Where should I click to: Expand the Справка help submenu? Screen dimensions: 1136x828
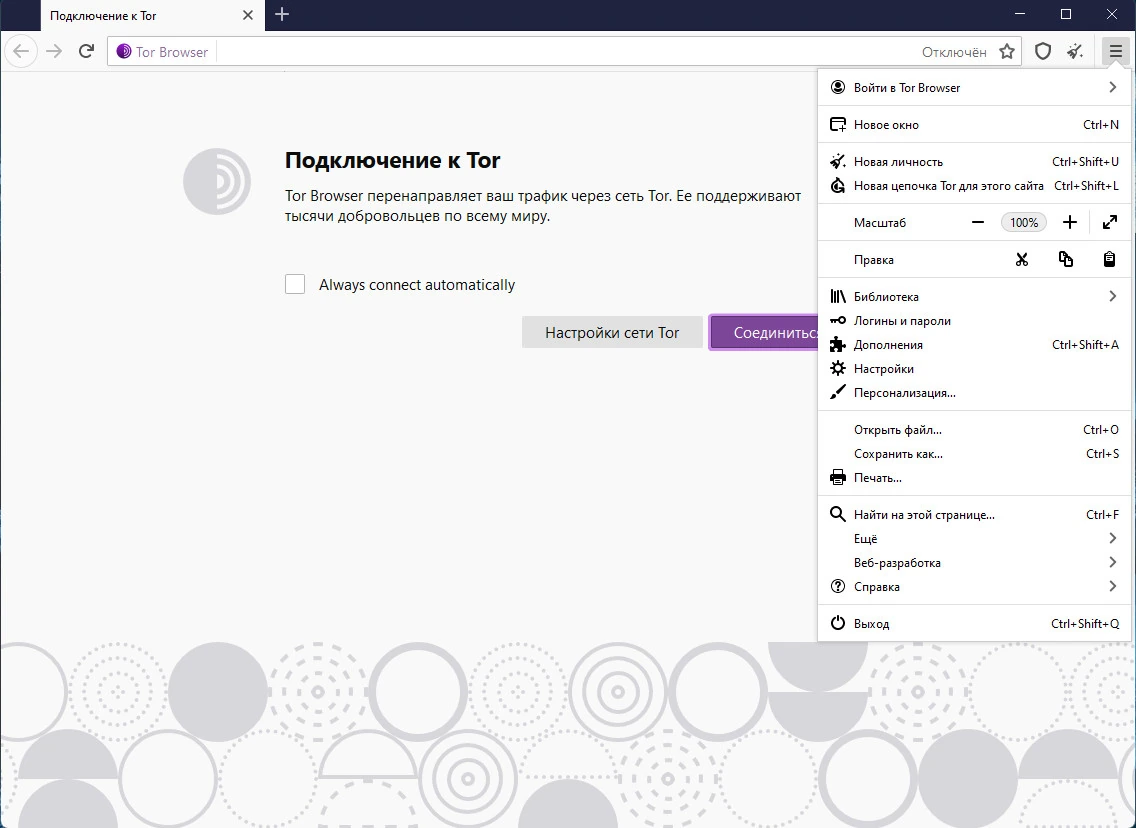tap(974, 586)
